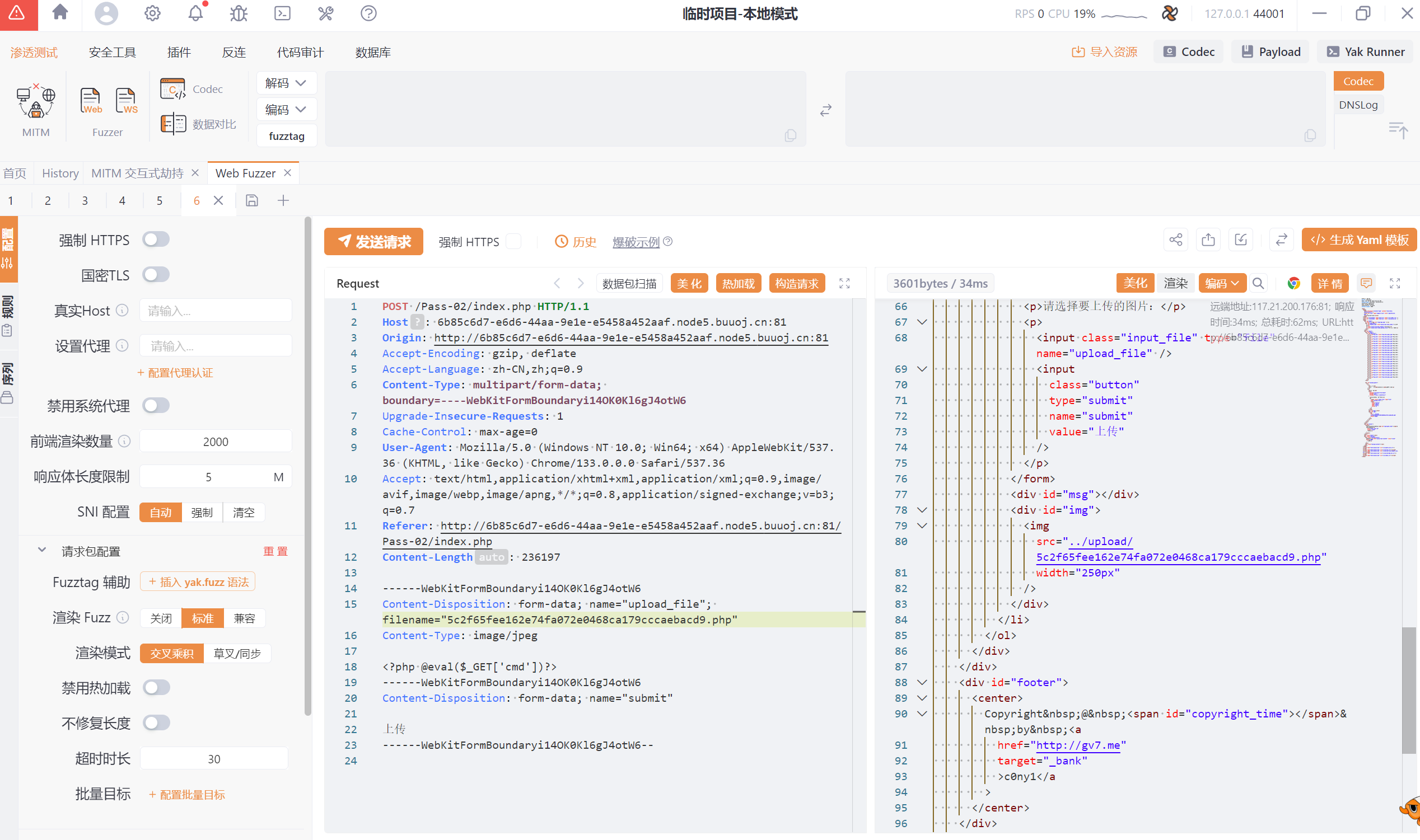The image size is (1420, 840).
Task: Enable the 国密TLS toggle
Action: pyautogui.click(x=156, y=275)
